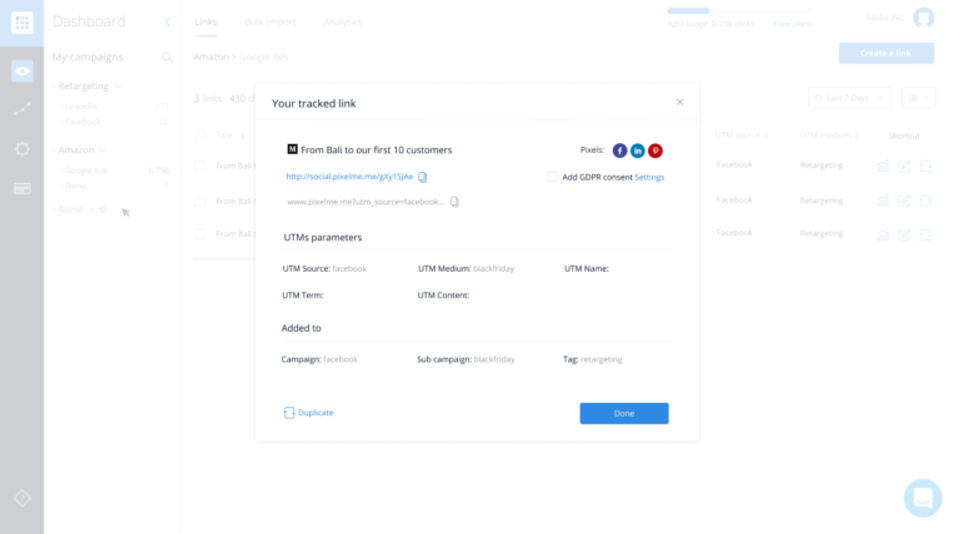Close the Your tracked link dialog
The image size is (960, 534).
point(680,102)
